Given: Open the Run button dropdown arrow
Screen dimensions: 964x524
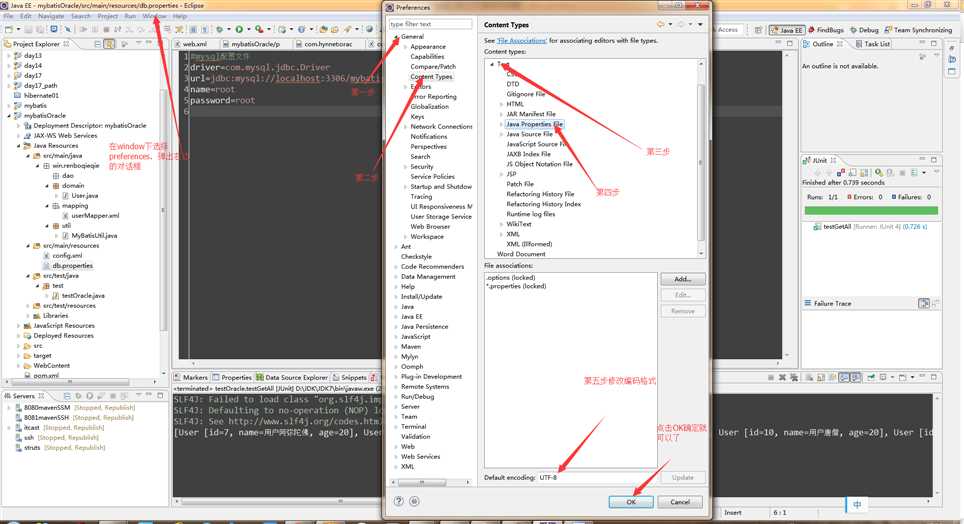Looking at the screenshot, I should 248,29.
